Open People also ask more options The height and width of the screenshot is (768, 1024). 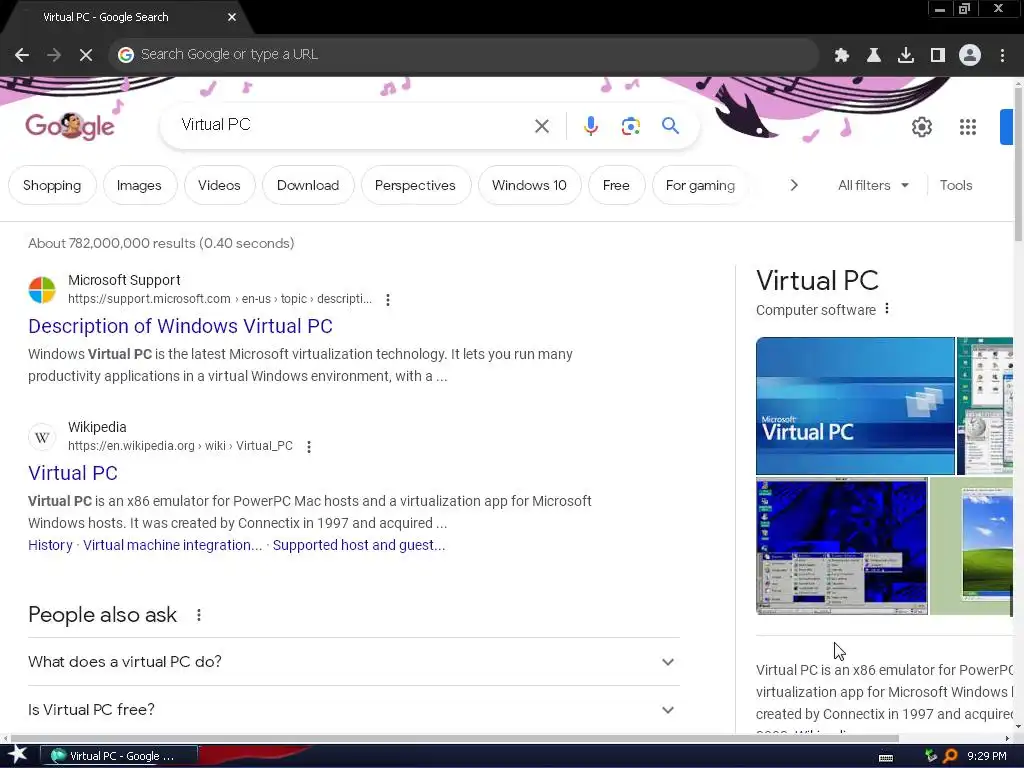199,615
